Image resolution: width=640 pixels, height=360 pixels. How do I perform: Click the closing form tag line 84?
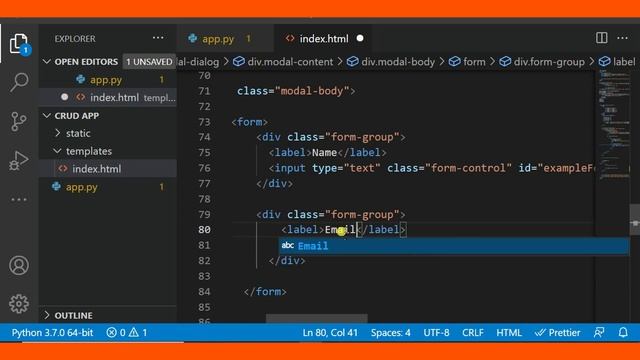pos(265,291)
